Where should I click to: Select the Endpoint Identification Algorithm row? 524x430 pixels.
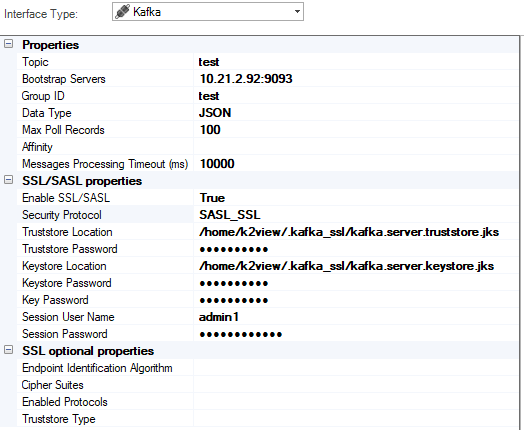point(267,368)
